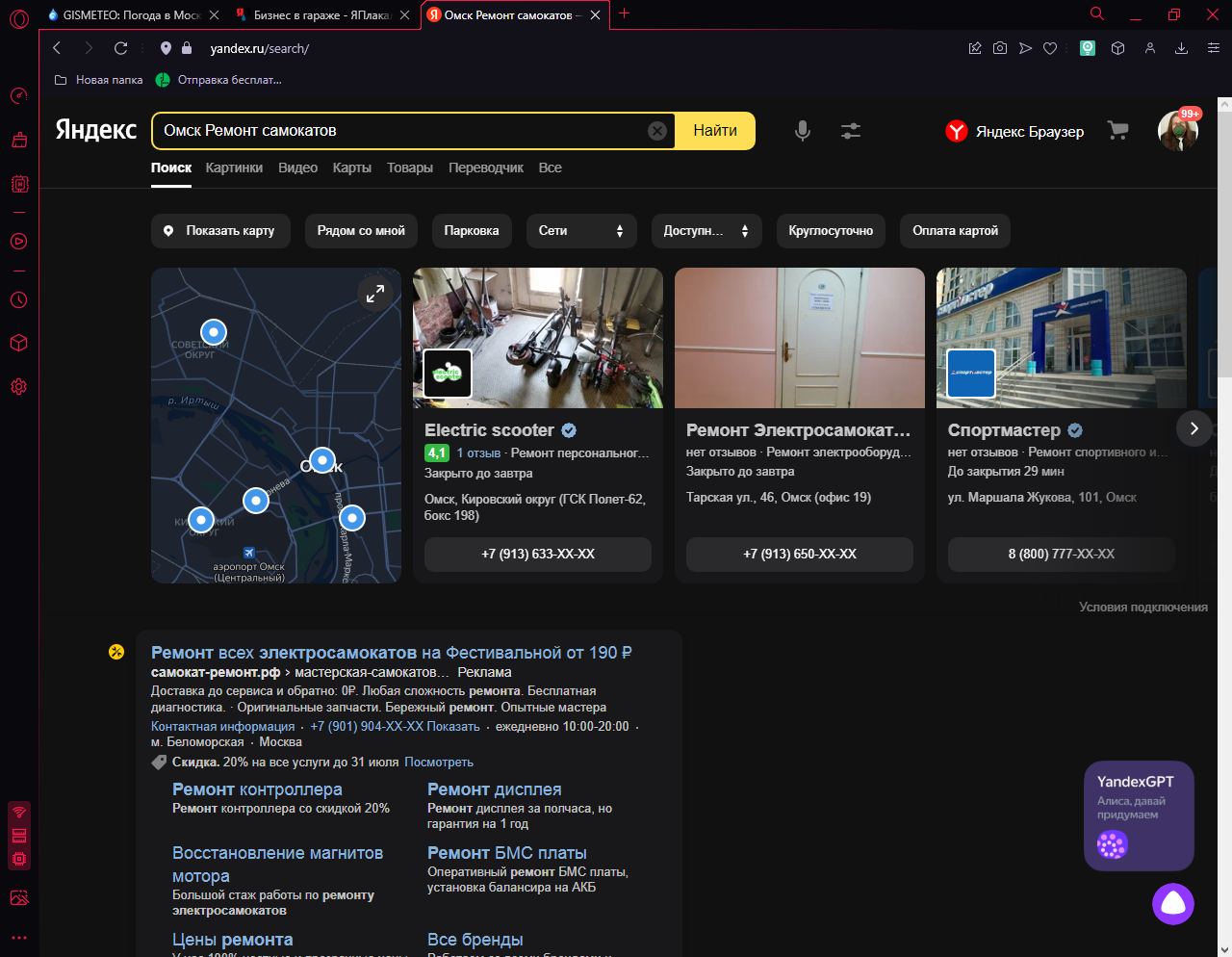Expand the 'Сети' filter dropdown
This screenshot has height=957, width=1232.
(x=581, y=231)
